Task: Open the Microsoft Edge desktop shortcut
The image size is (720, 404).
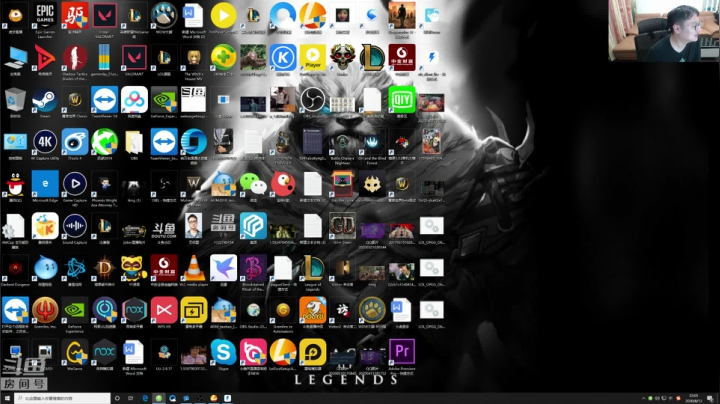Action: click(45, 184)
